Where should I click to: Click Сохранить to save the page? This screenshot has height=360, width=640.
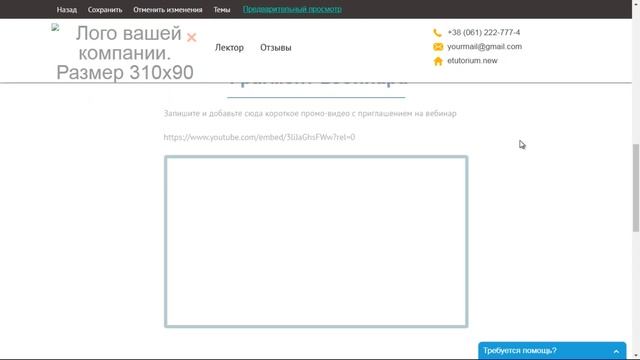tap(105, 9)
